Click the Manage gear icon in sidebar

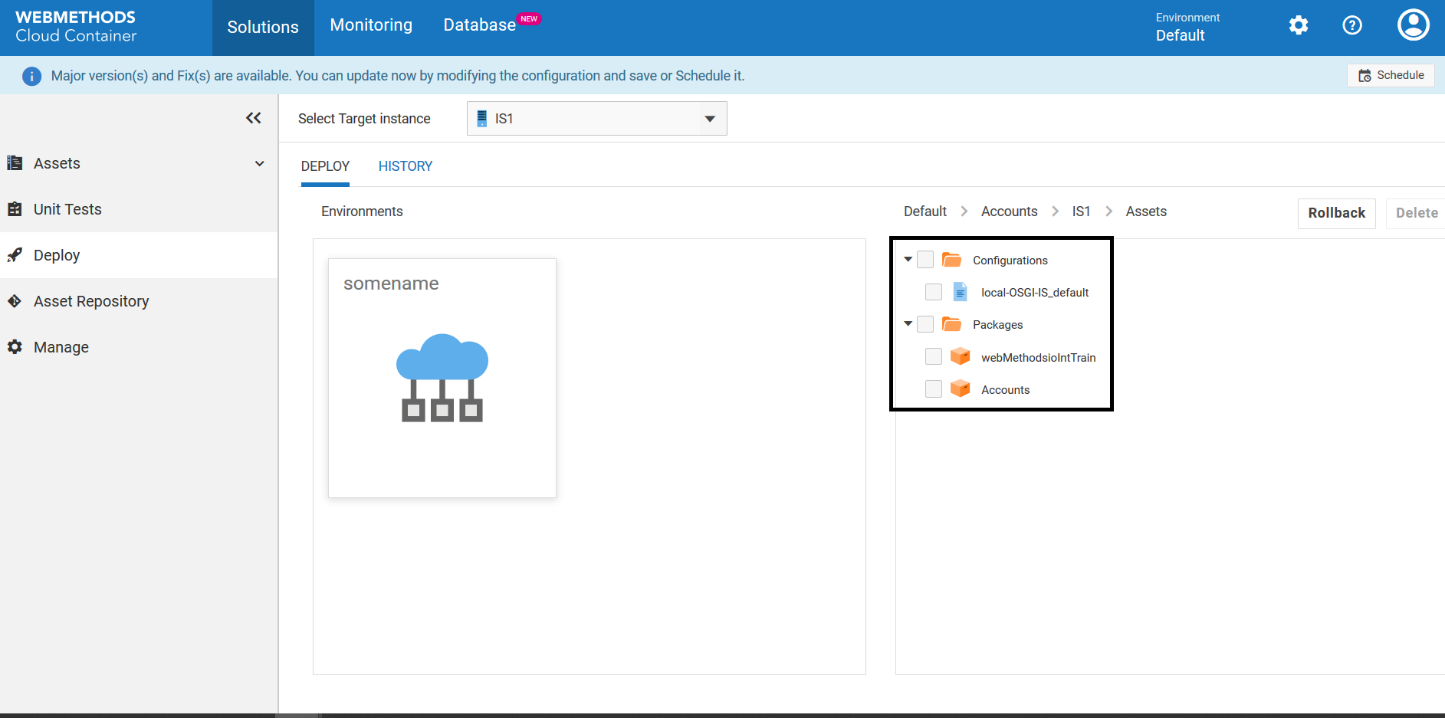pyautogui.click(x=15, y=347)
